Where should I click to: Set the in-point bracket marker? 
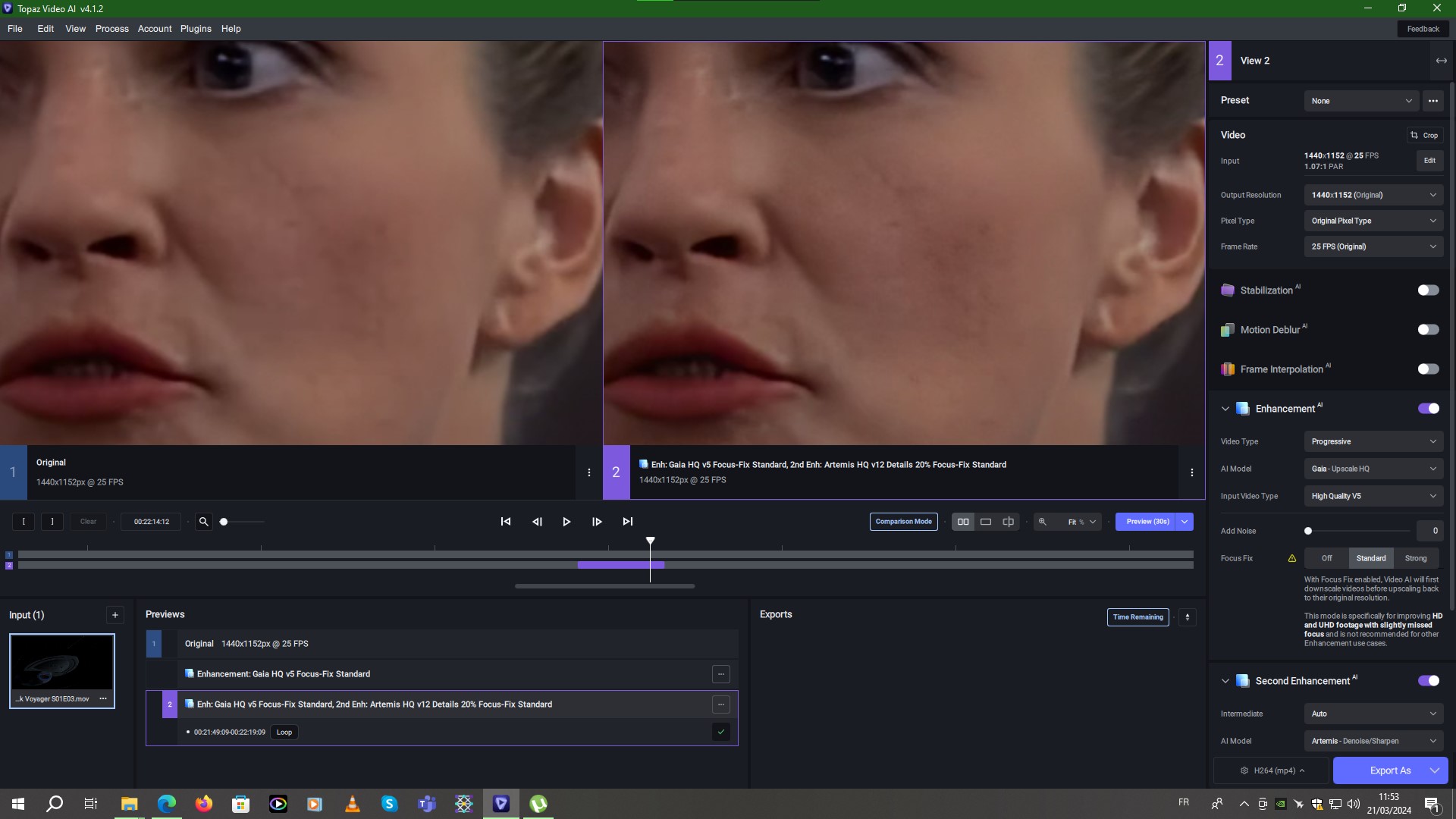point(24,522)
